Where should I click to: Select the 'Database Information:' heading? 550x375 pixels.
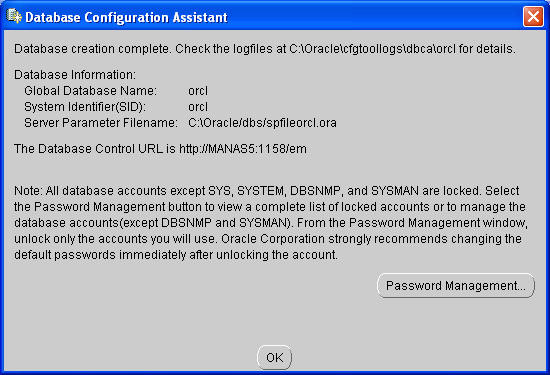tap(75, 75)
